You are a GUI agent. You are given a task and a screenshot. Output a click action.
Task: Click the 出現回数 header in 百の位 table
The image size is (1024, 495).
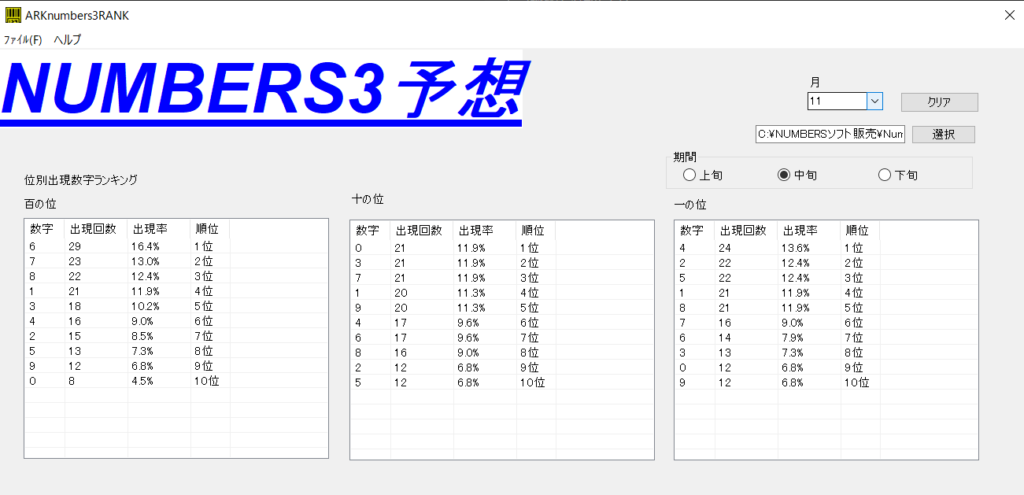pos(94,230)
